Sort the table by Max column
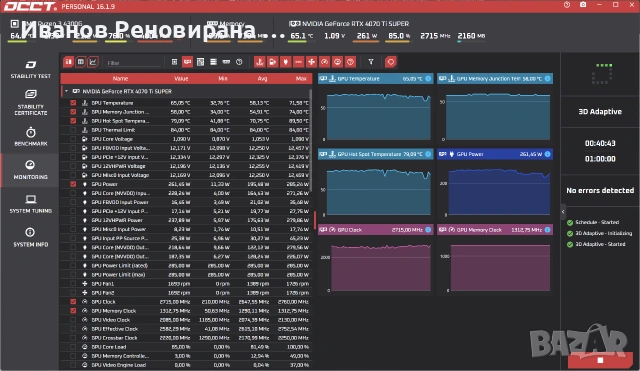 (301, 78)
